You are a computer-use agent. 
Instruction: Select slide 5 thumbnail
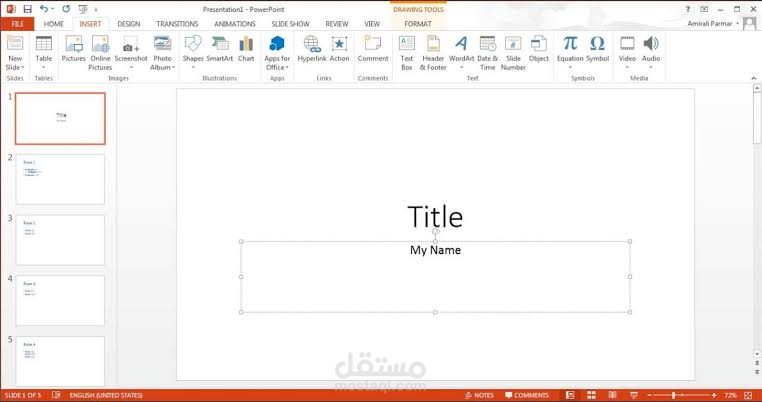[x=60, y=361]
